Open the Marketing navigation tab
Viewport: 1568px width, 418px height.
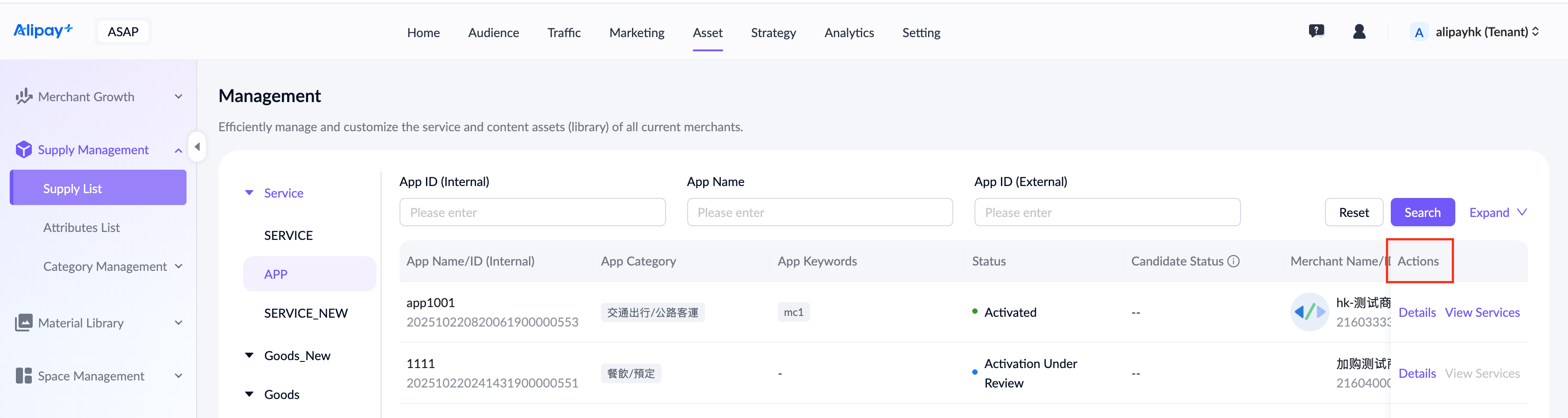[x=636, y=33]
